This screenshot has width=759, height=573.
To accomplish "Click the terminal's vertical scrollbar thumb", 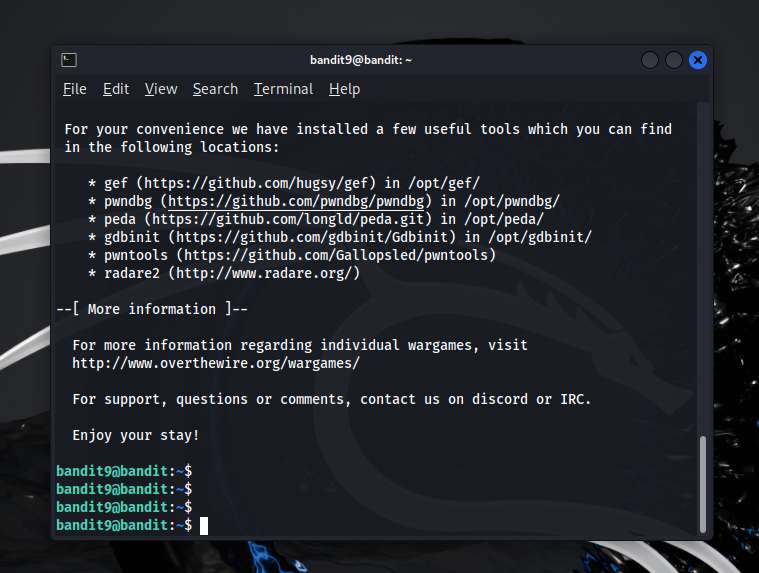I will (x=702, y=480).
